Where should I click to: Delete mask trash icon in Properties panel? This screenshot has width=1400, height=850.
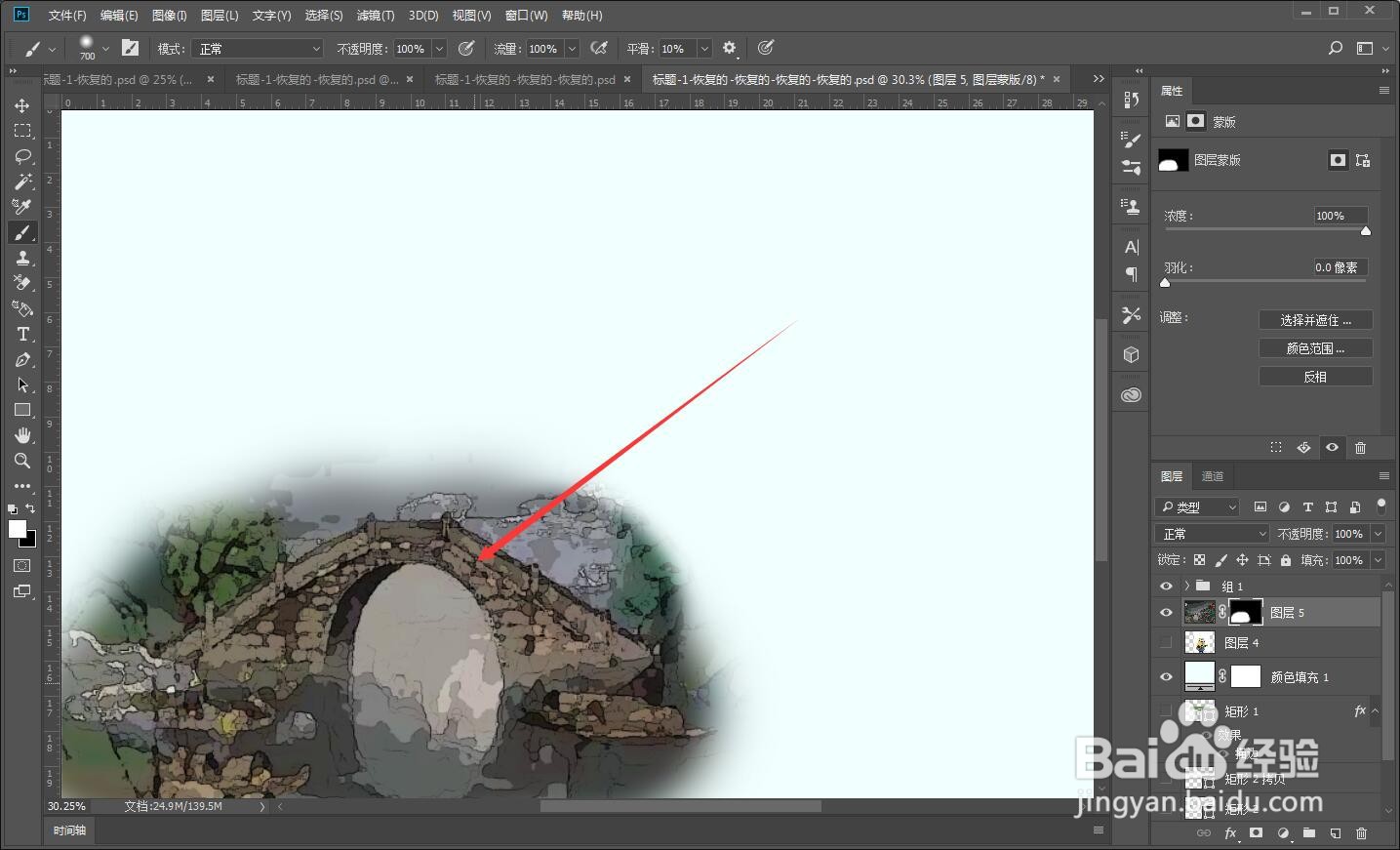pos(1360,447)
